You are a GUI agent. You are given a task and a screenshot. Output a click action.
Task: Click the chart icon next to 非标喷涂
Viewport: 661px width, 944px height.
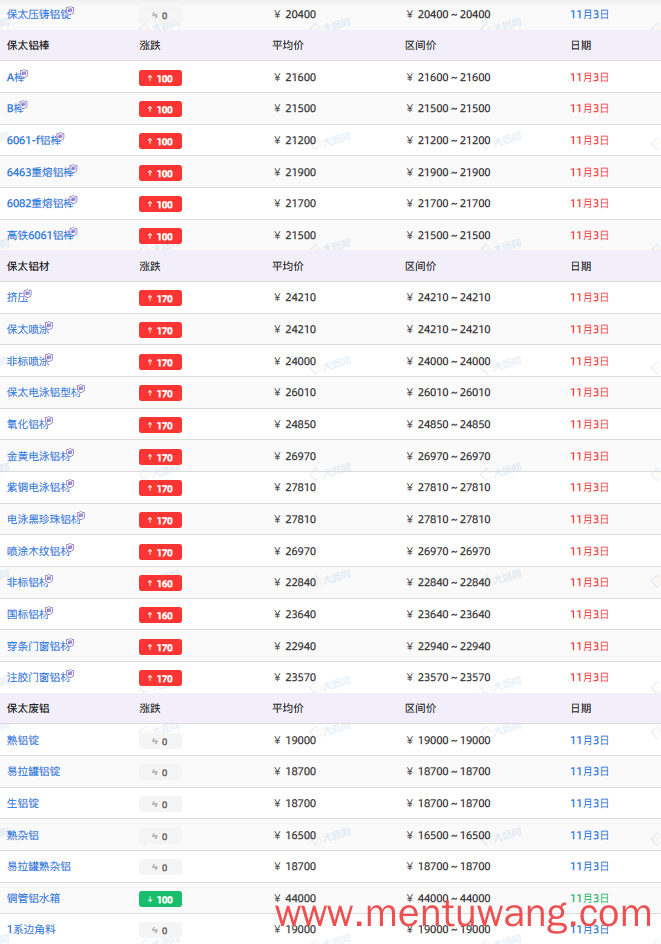49,358
